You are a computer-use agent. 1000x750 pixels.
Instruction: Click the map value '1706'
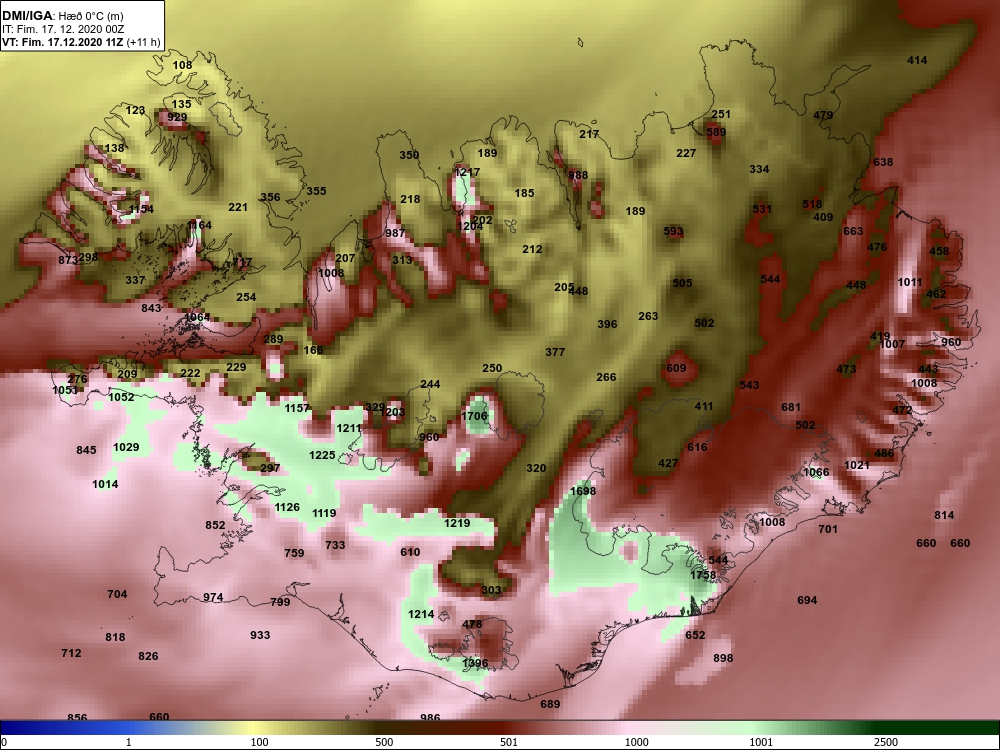(474, 416)
